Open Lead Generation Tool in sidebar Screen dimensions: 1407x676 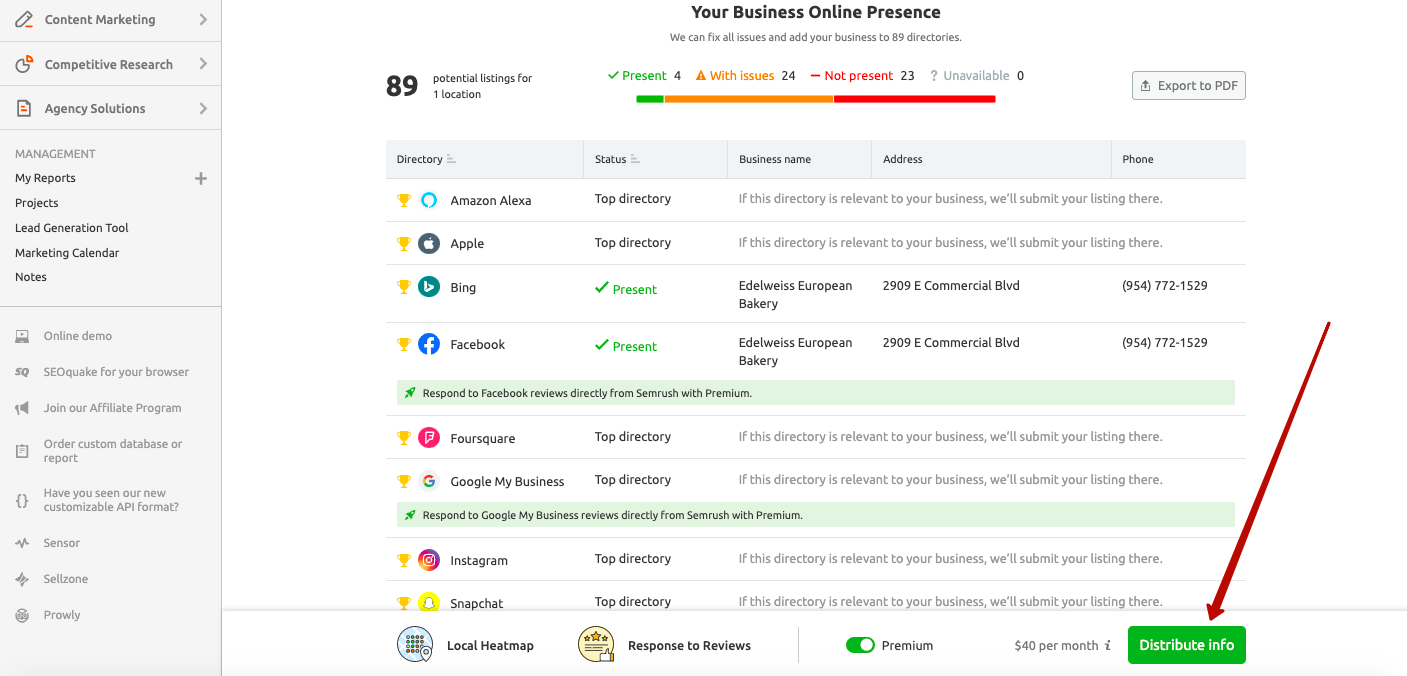[x=72, y=228]
